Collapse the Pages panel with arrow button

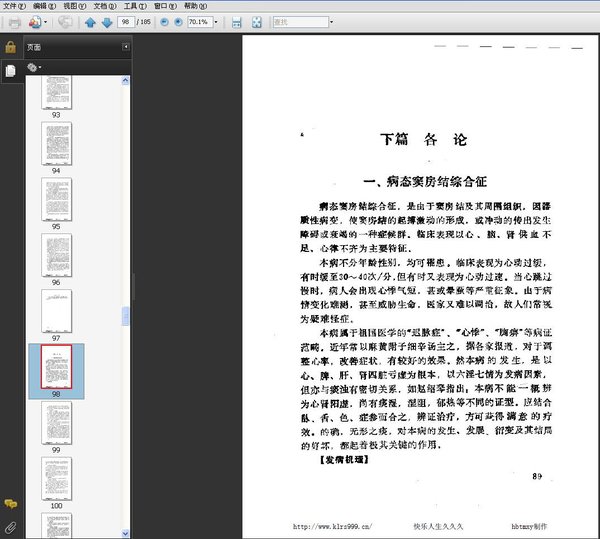coord(126,47)
